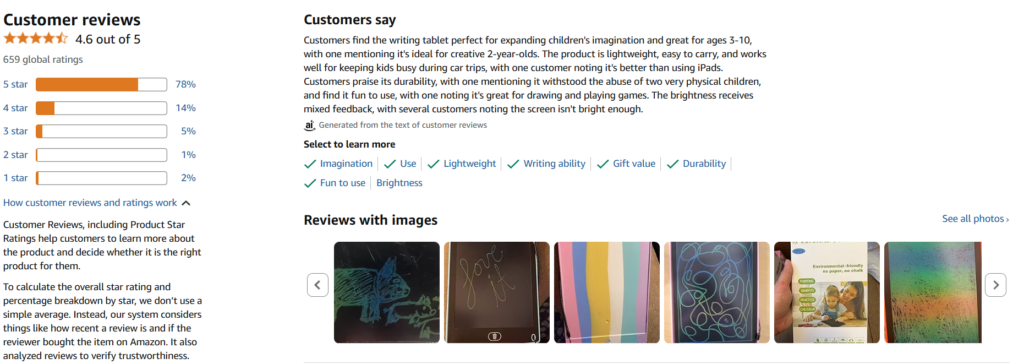Open the blue swirl doodle review image
This screenshot has height=364, width=1024.
click(x=716, y=292)
